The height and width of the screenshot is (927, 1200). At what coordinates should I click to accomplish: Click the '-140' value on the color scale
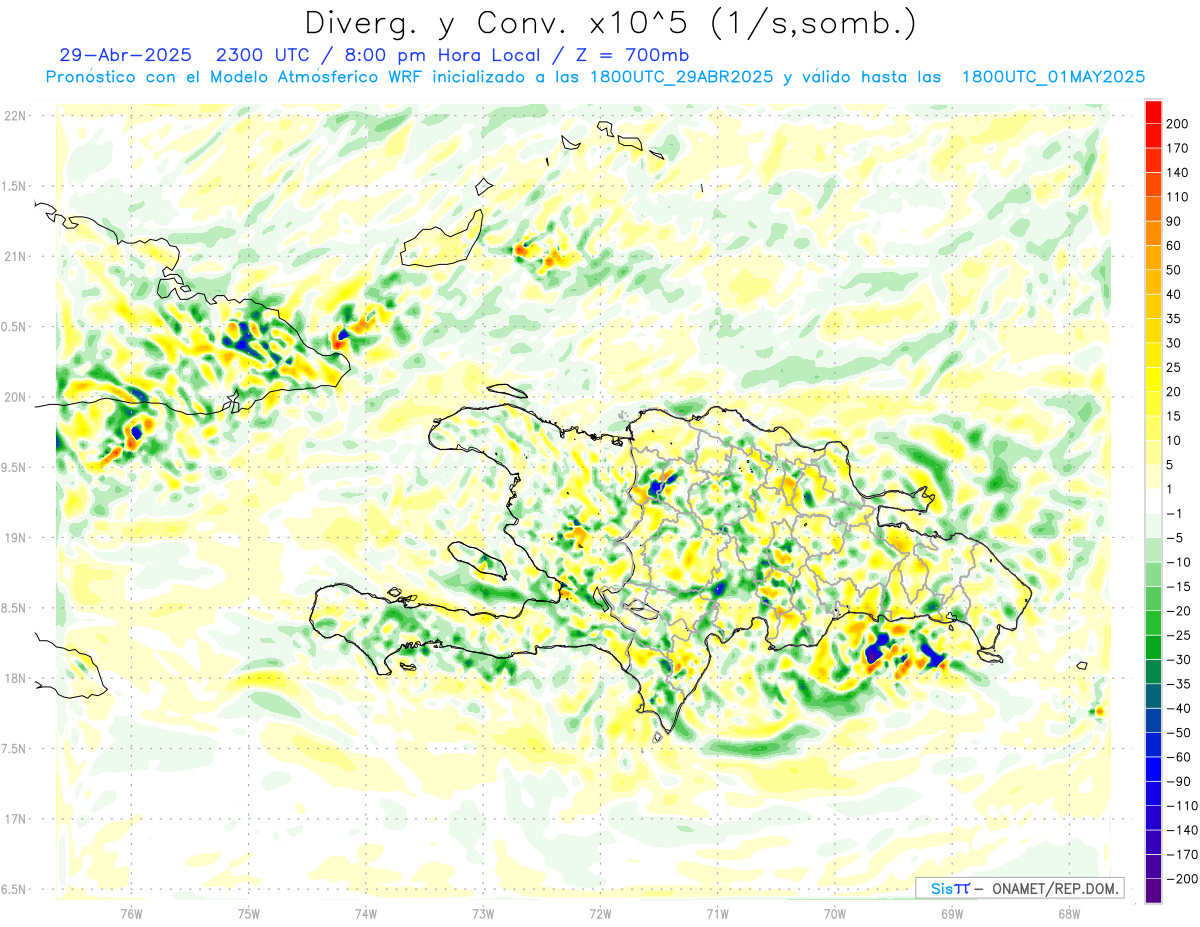point(1182,830)
